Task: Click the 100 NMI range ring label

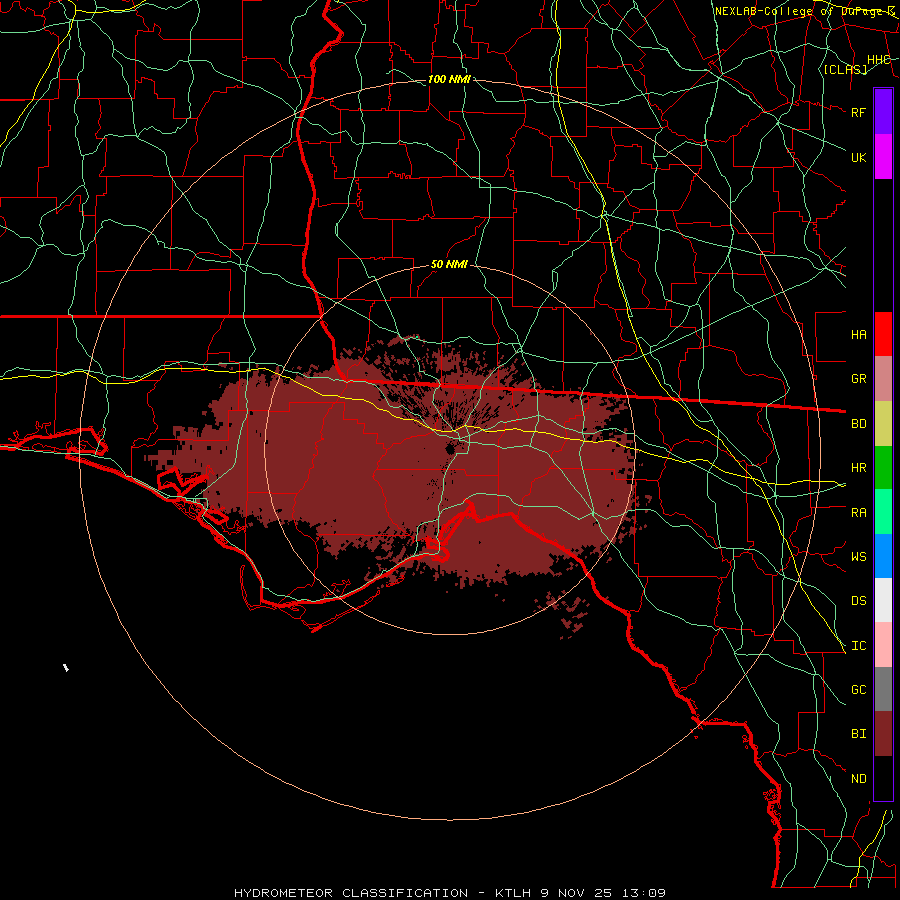Action: click(x=449, y=79)
